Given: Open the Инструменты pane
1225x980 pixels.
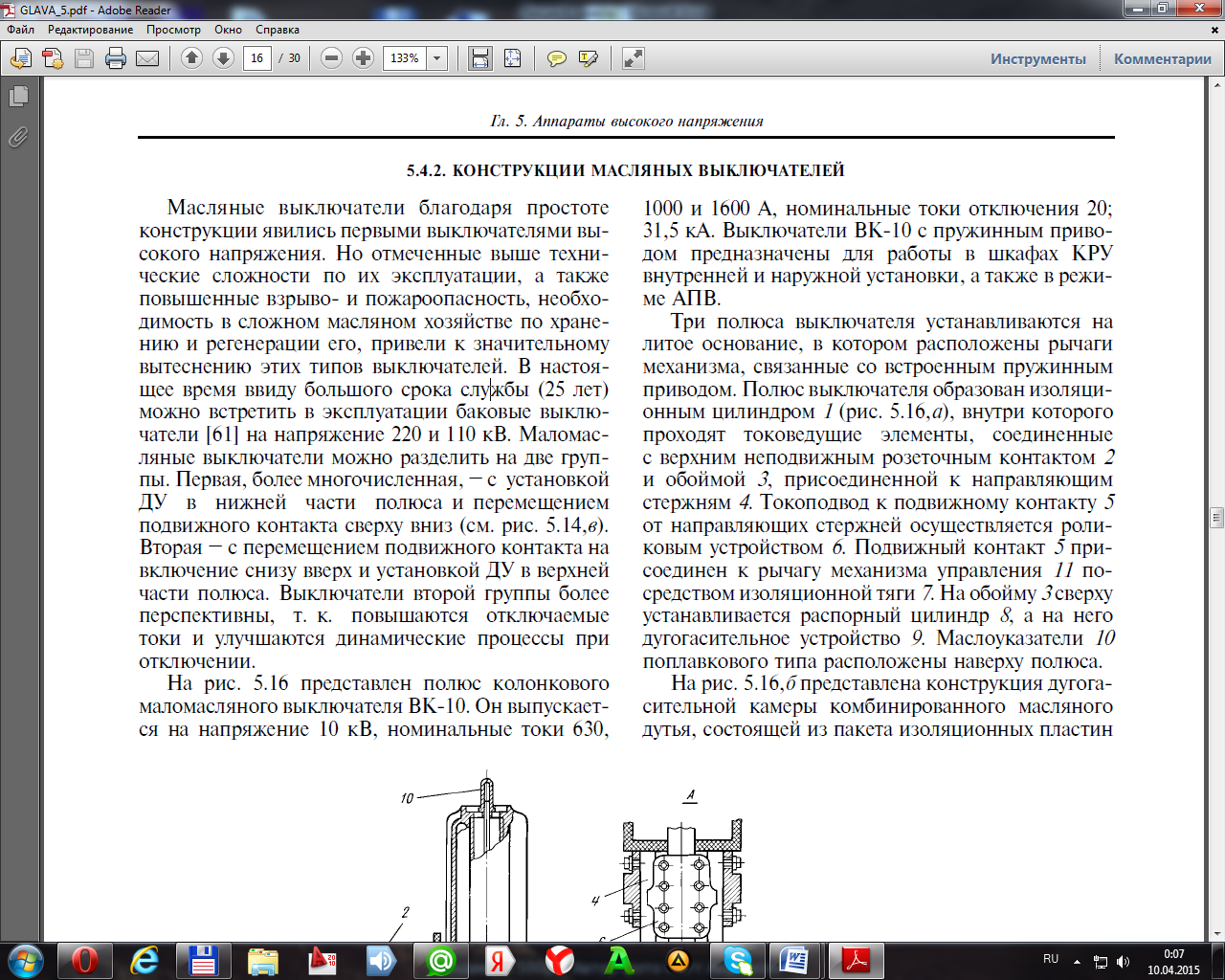Looking at the screenshot, I should point(1038,59).
